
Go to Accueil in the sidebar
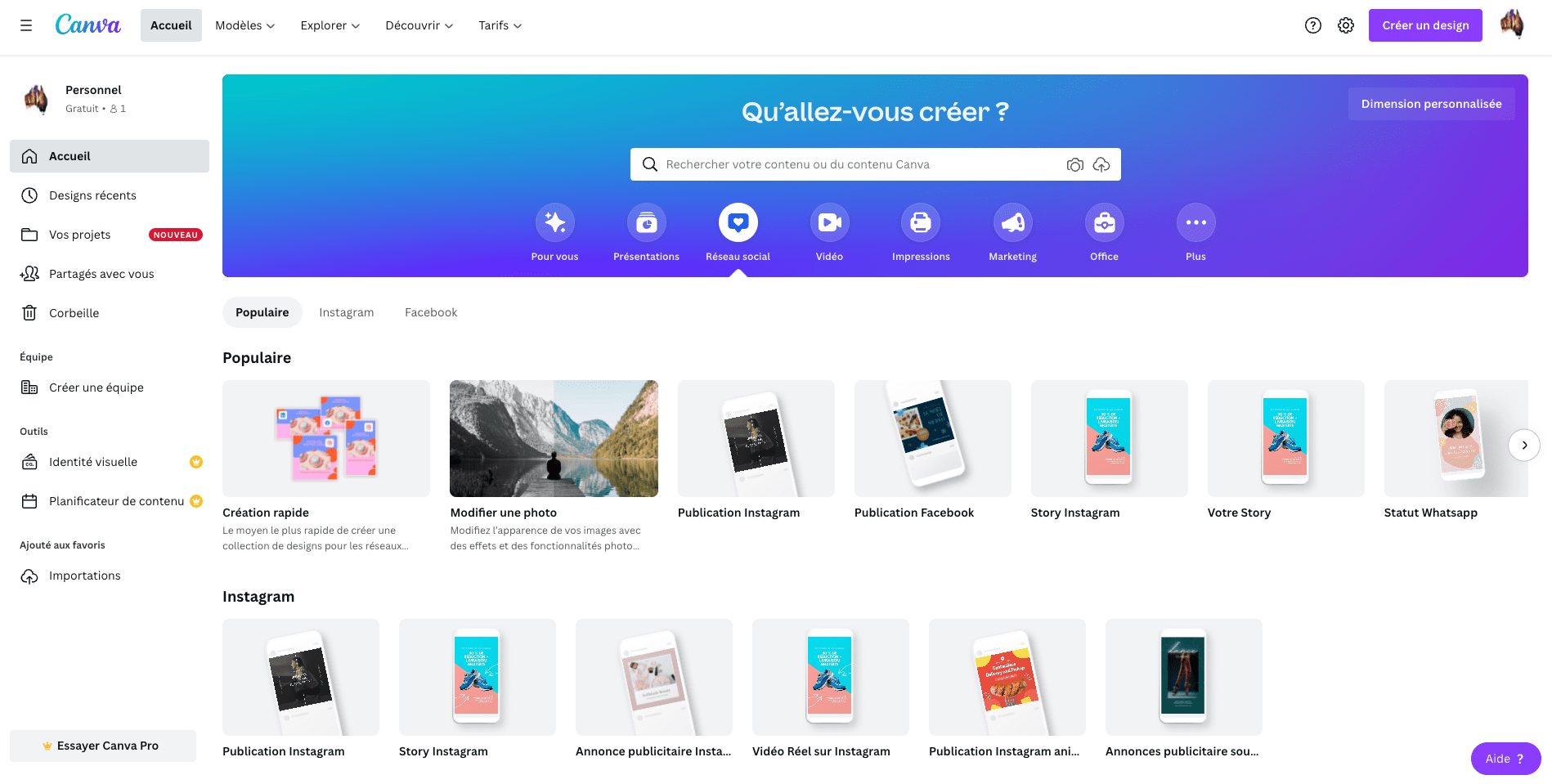[110, 156]
